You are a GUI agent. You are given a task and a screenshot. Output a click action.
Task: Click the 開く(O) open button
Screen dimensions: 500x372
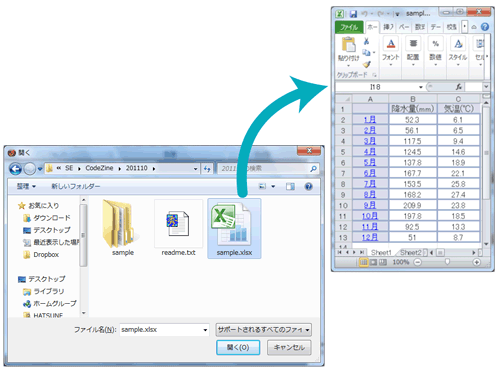tap(238, 347)
